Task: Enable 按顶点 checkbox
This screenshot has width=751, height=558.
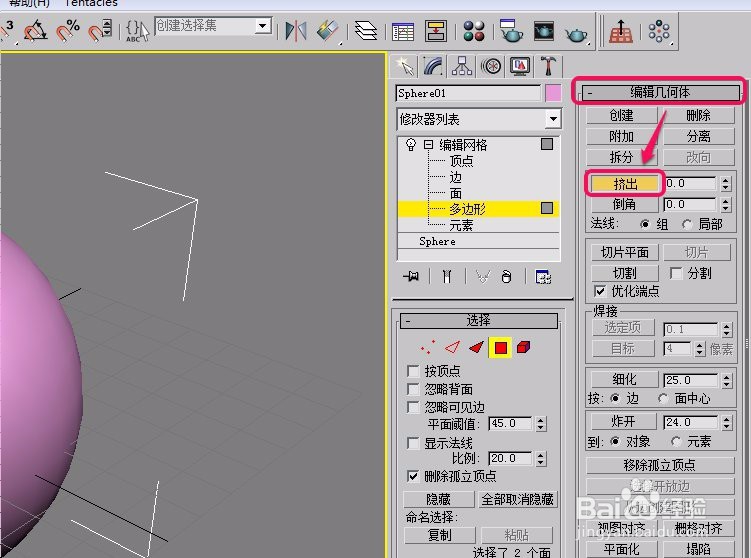Action: tap(413, 371)
